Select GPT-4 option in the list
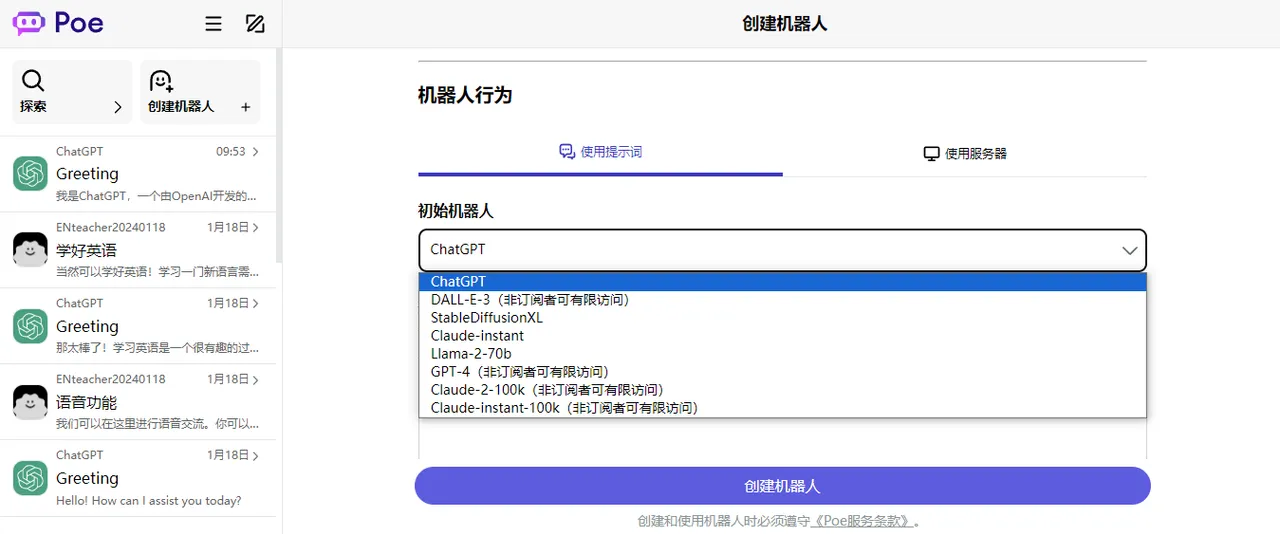 (x=782, y=372)
